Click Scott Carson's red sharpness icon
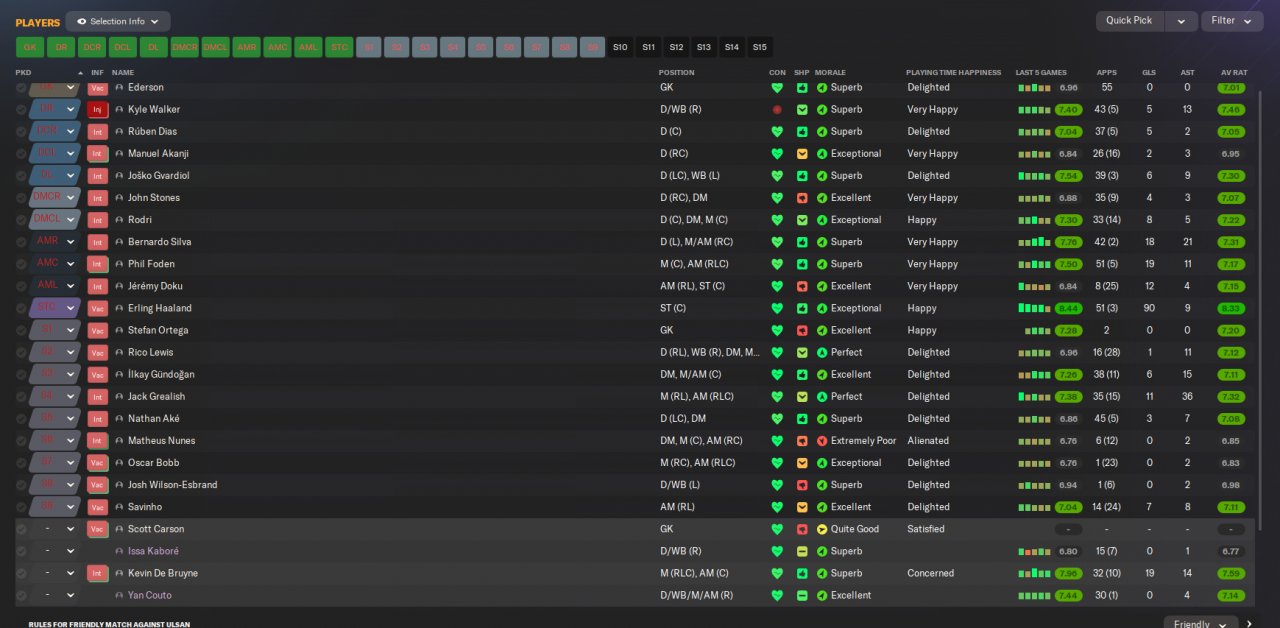 click(x=802, y=529)
